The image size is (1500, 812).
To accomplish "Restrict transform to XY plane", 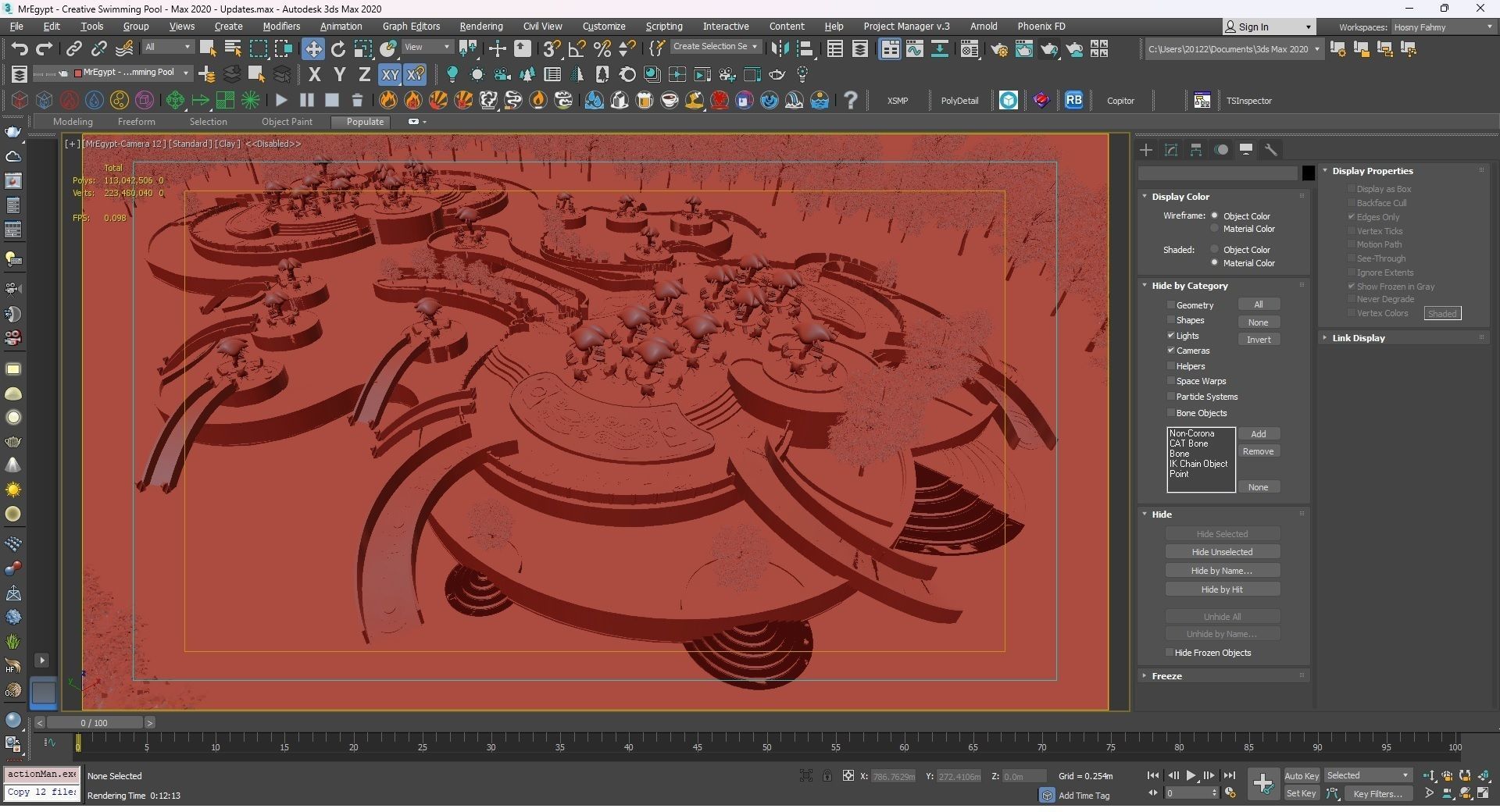I will pos(389,75).
